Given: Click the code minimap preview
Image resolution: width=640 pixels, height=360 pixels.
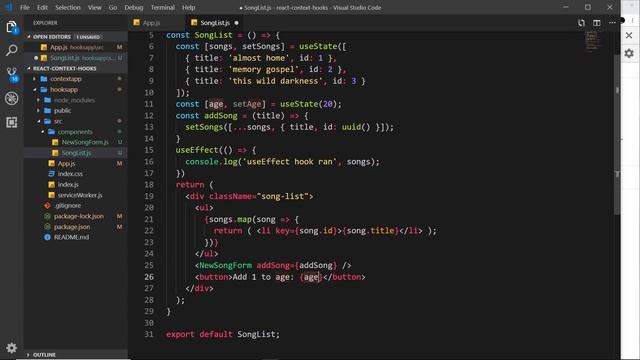Looking at the screenshot, I should click(x=593, y=41).
